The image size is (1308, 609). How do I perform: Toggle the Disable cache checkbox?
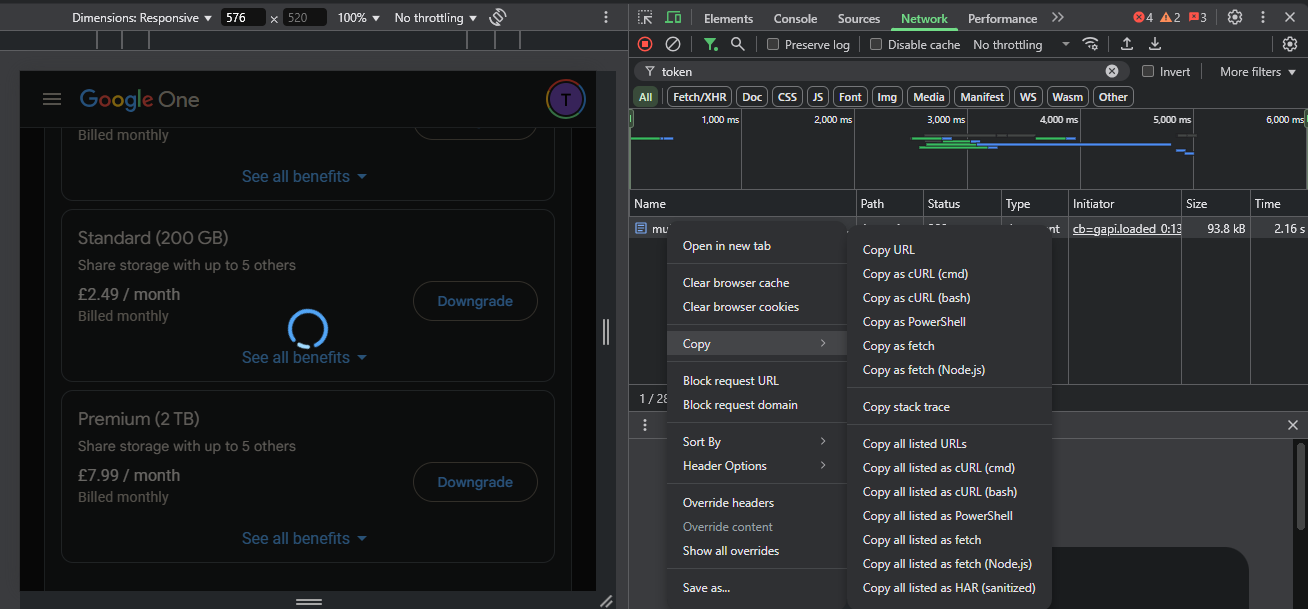click(876, 44)
